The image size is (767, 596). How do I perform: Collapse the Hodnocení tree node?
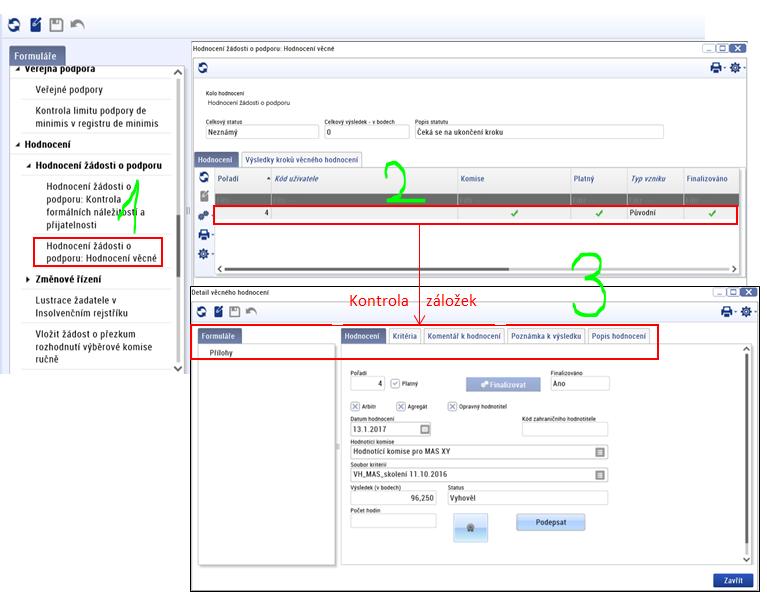18,145
